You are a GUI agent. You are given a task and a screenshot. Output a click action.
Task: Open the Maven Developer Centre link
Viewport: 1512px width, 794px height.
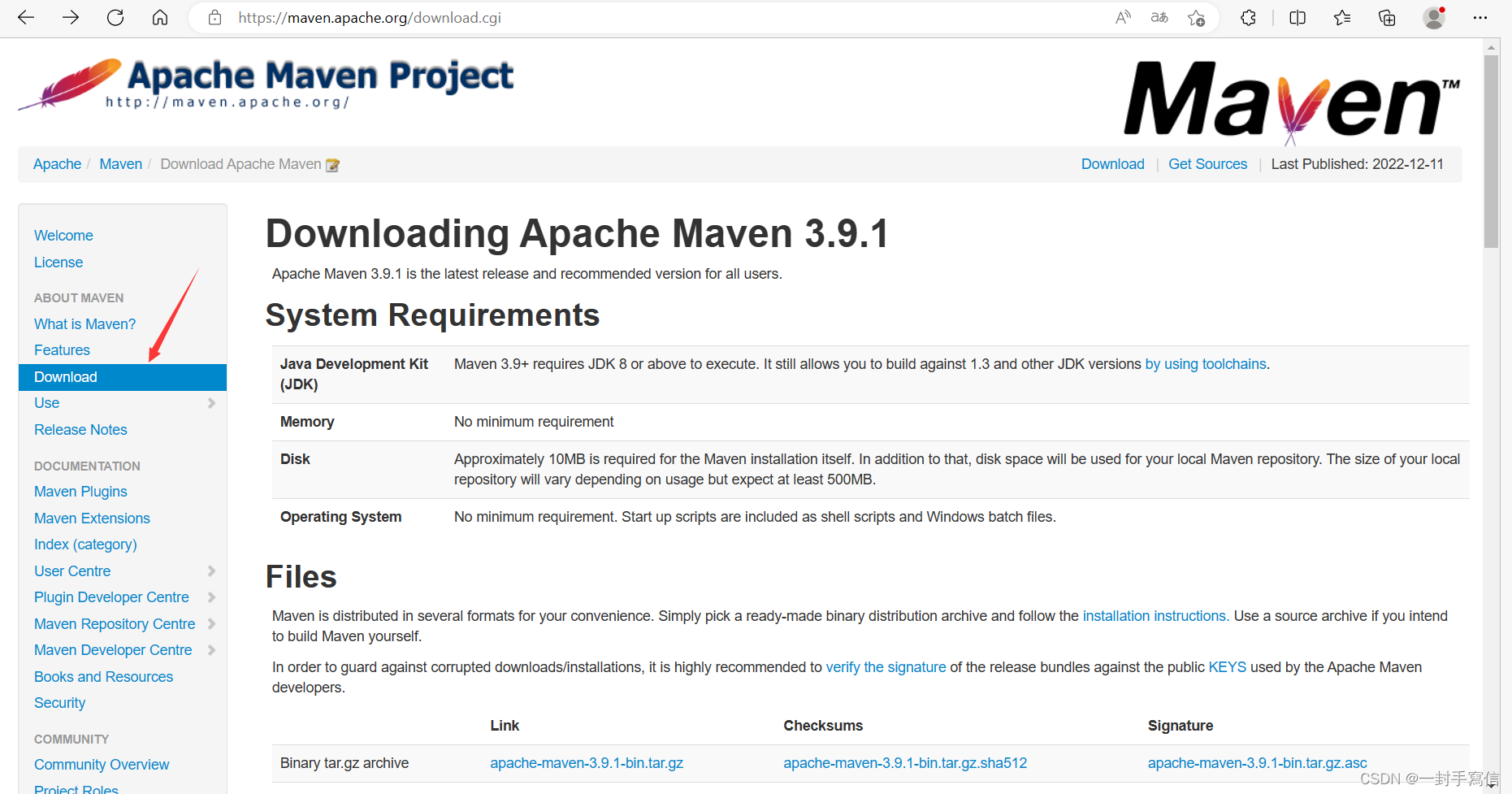[113, 650]
